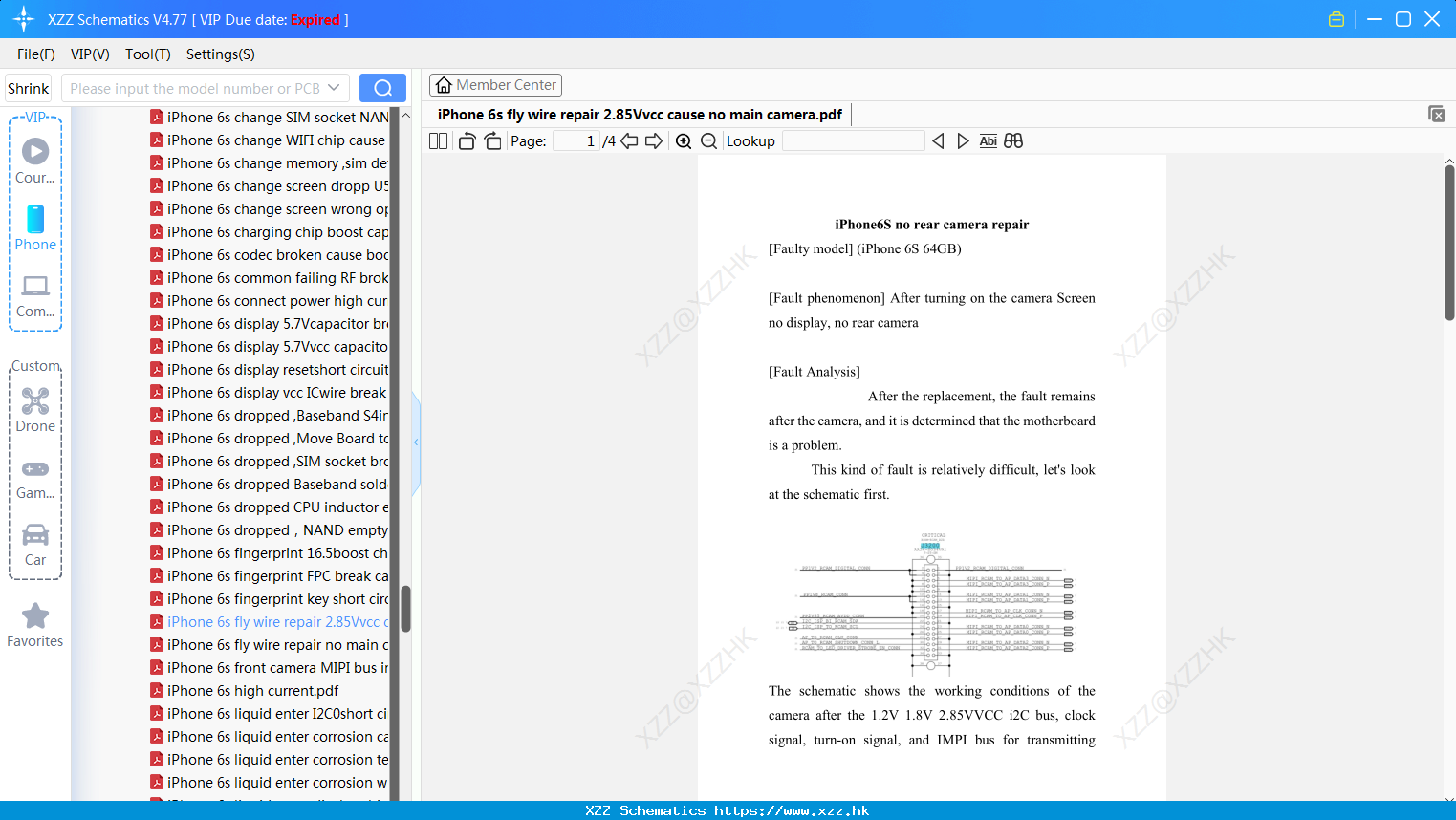
Task: Open iPhone 6s change WIFI chip file
Action: coord(269,140)
